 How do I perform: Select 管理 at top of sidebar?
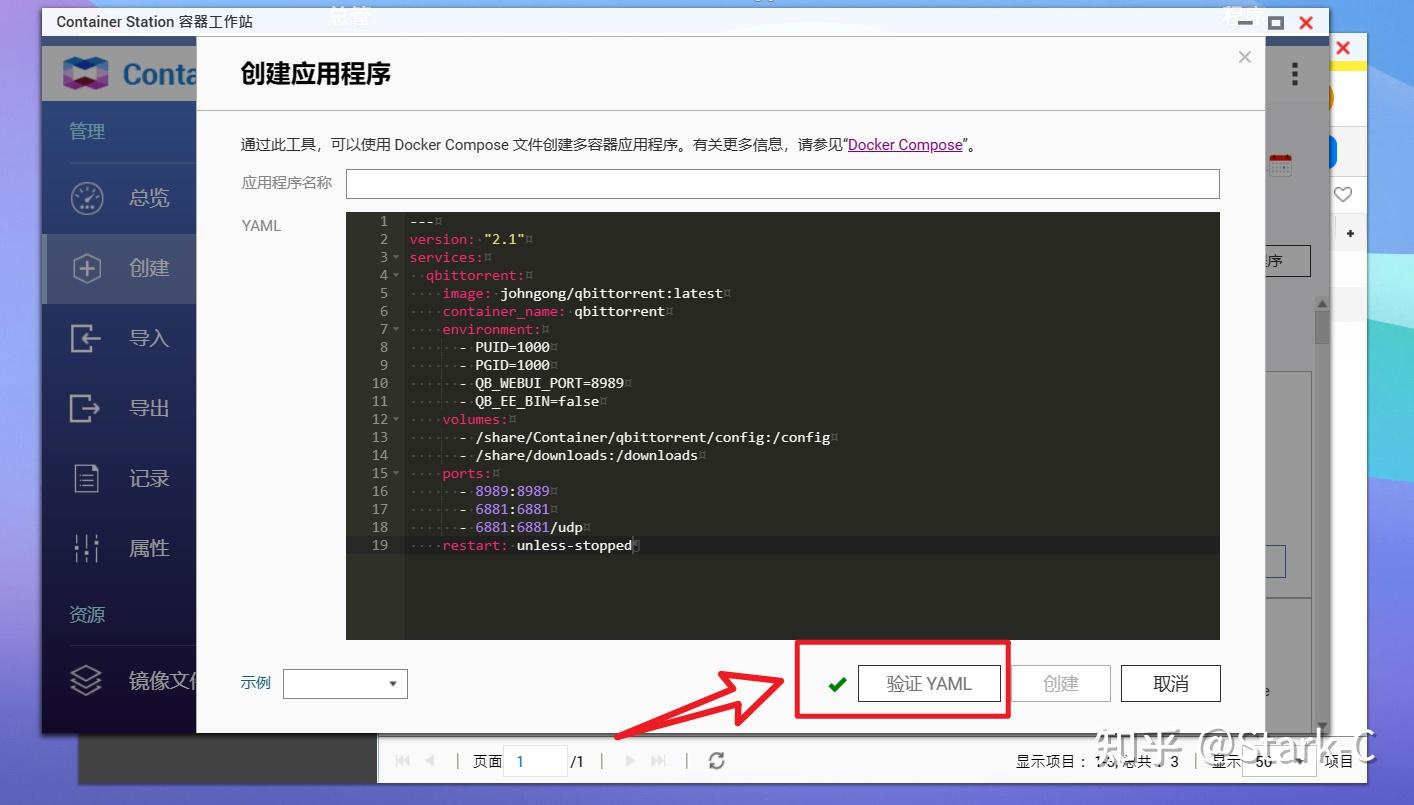coord(87,130)
